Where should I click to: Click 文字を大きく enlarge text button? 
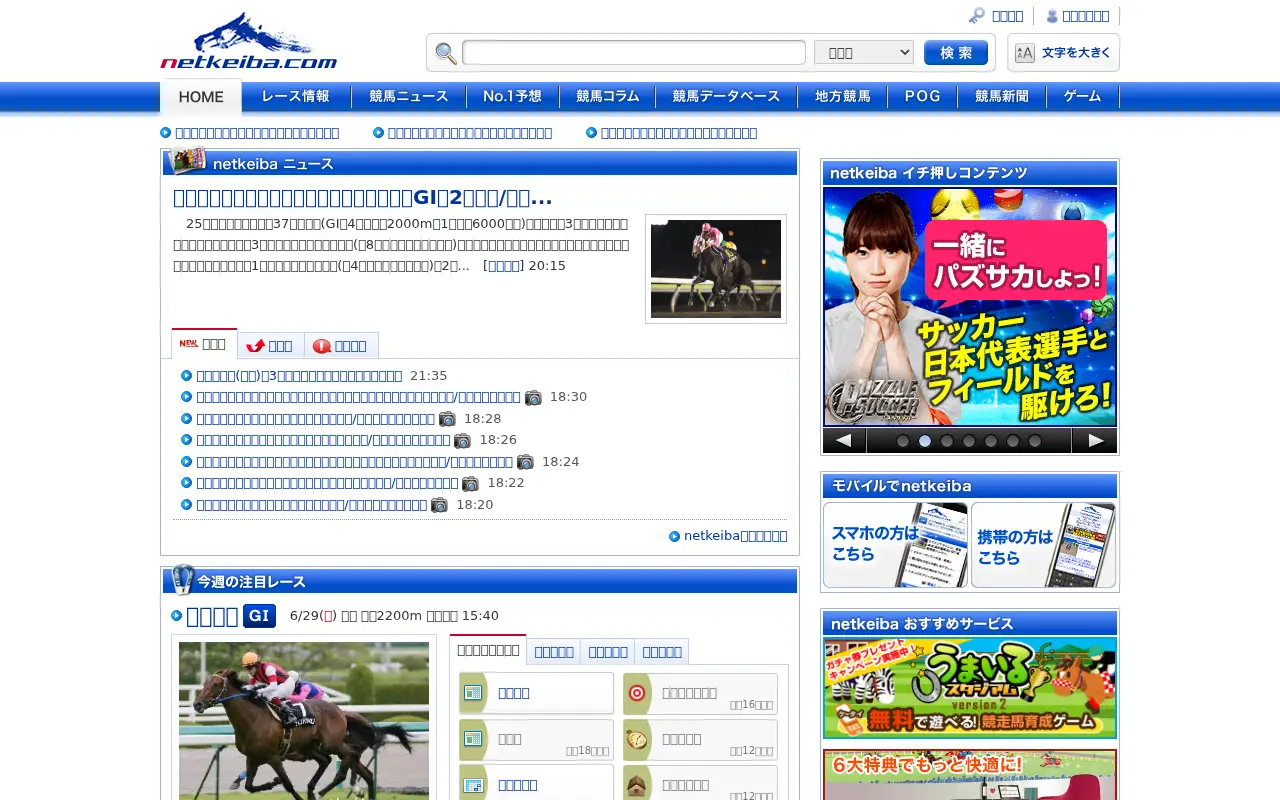1063,53
